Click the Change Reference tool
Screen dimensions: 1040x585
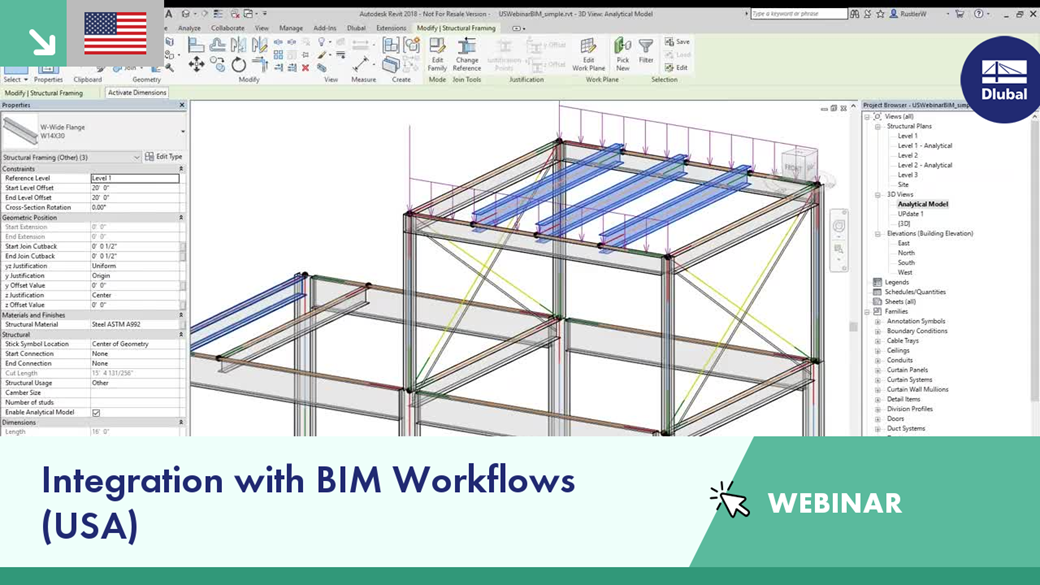click(467, 54)
